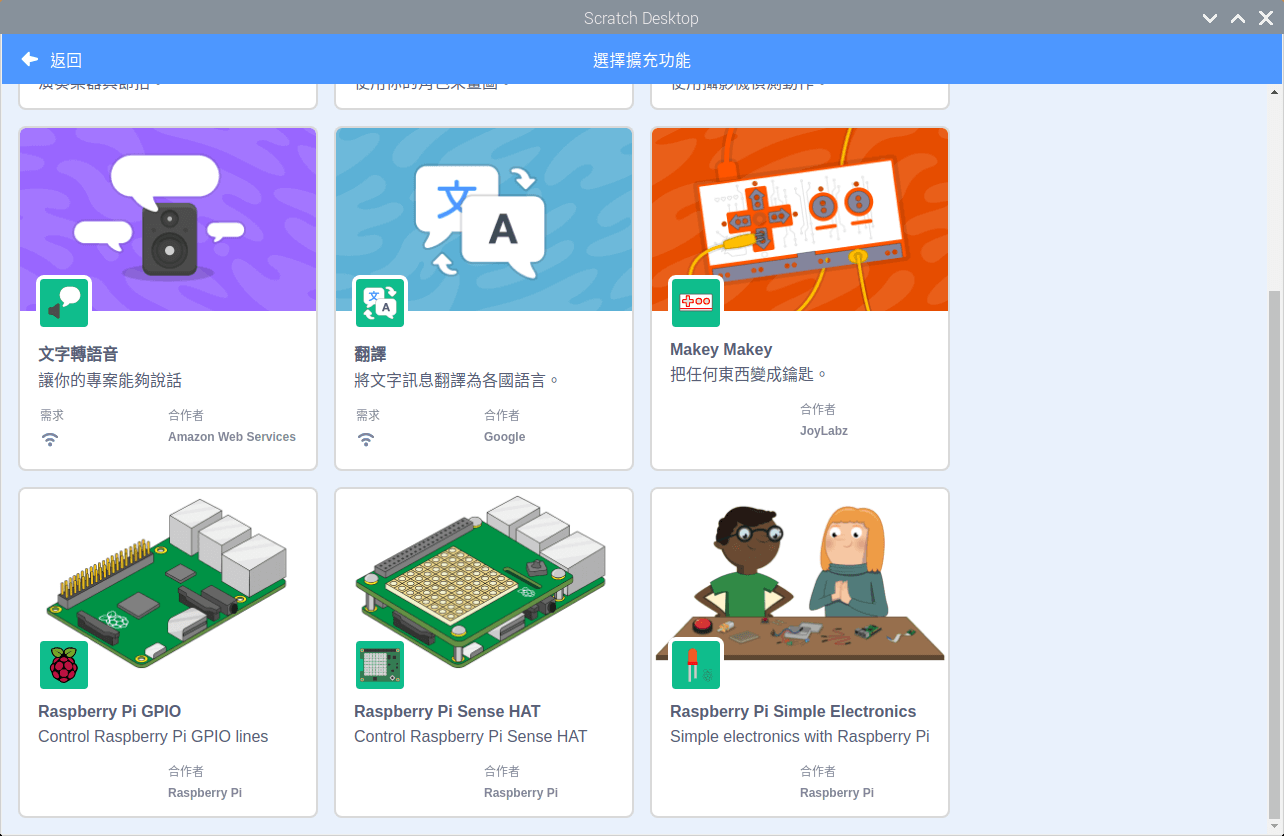Select the Raspberry Pi Simple Electronics title
Viewport: 1284px width, 836px height.
coord(793,711)
